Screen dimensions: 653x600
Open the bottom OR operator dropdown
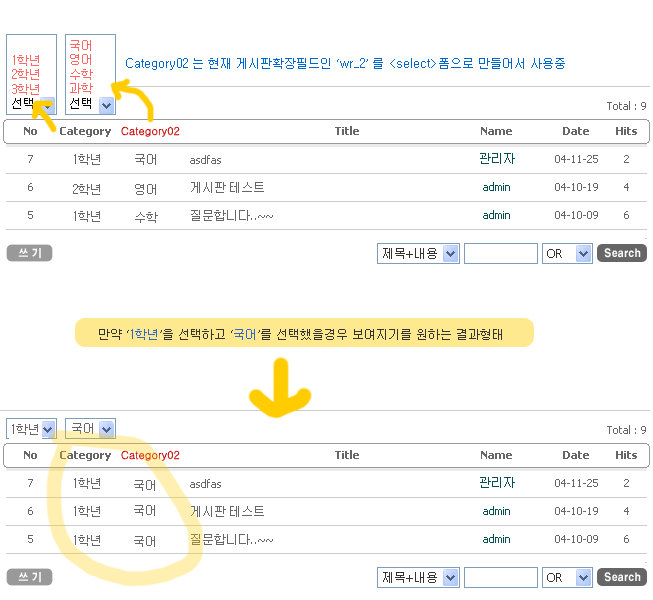click(x=567, y=578)
